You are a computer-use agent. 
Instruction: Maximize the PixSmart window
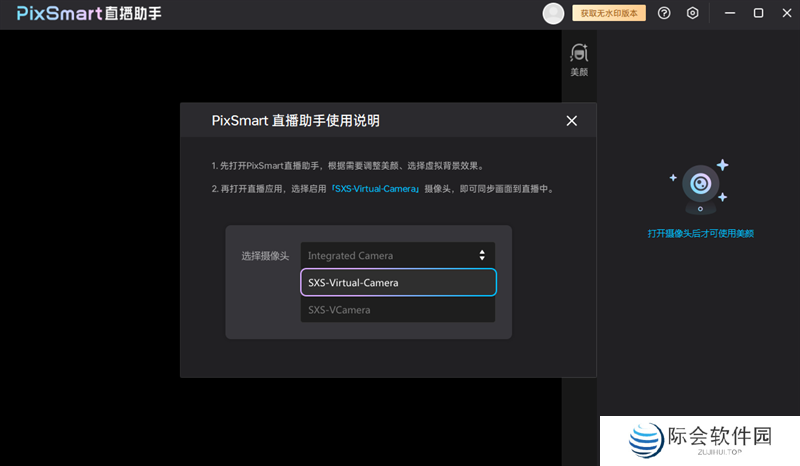pos(759,13)
